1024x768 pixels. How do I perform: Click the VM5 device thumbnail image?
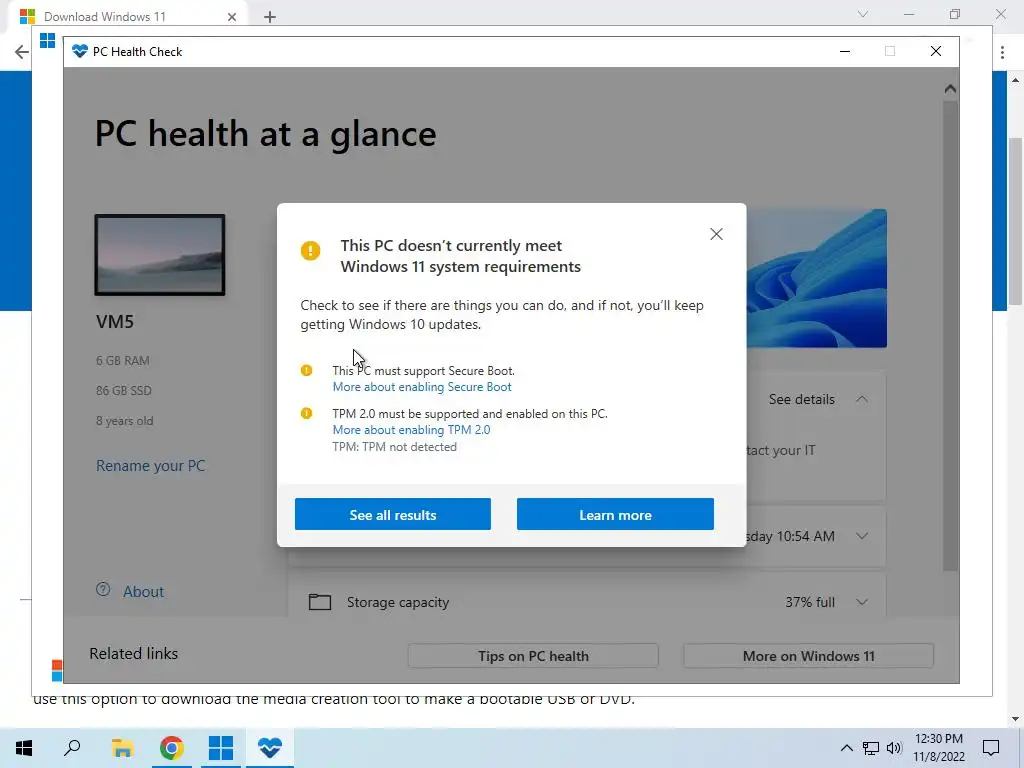click(x=160, y=255)
